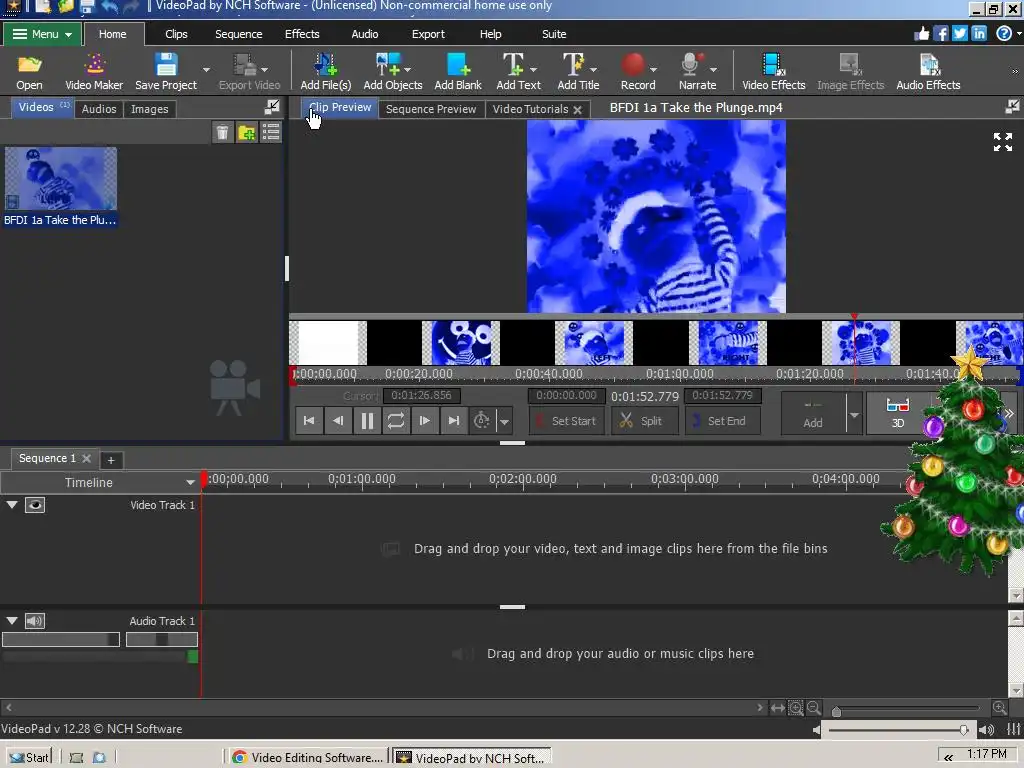Enter fullscreen preview mode

point(1002,142)
